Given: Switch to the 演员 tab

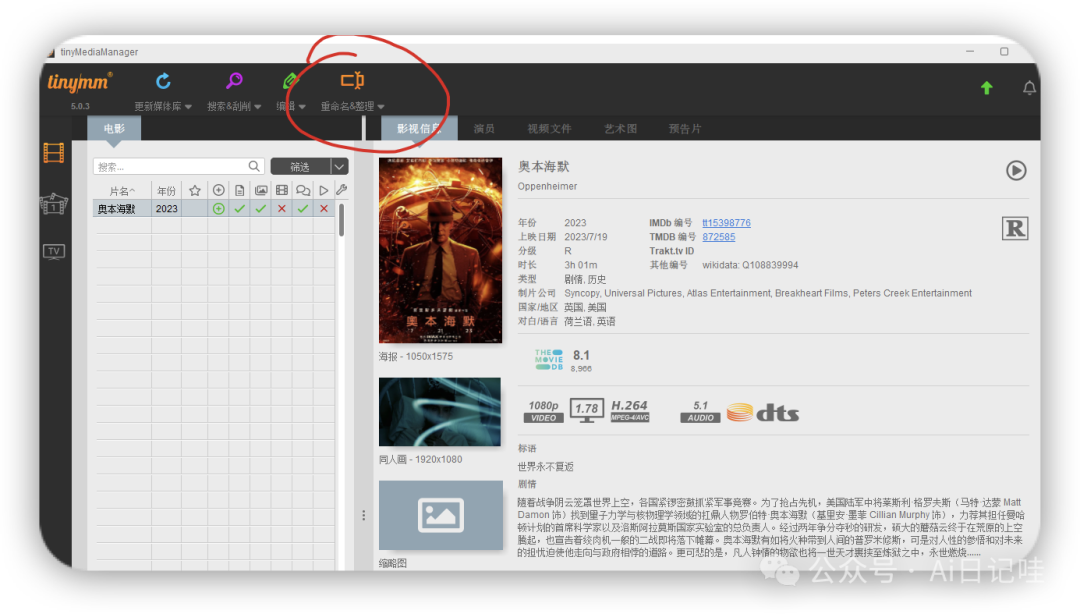Looking at the screenshot, I should tap(484, 129).
